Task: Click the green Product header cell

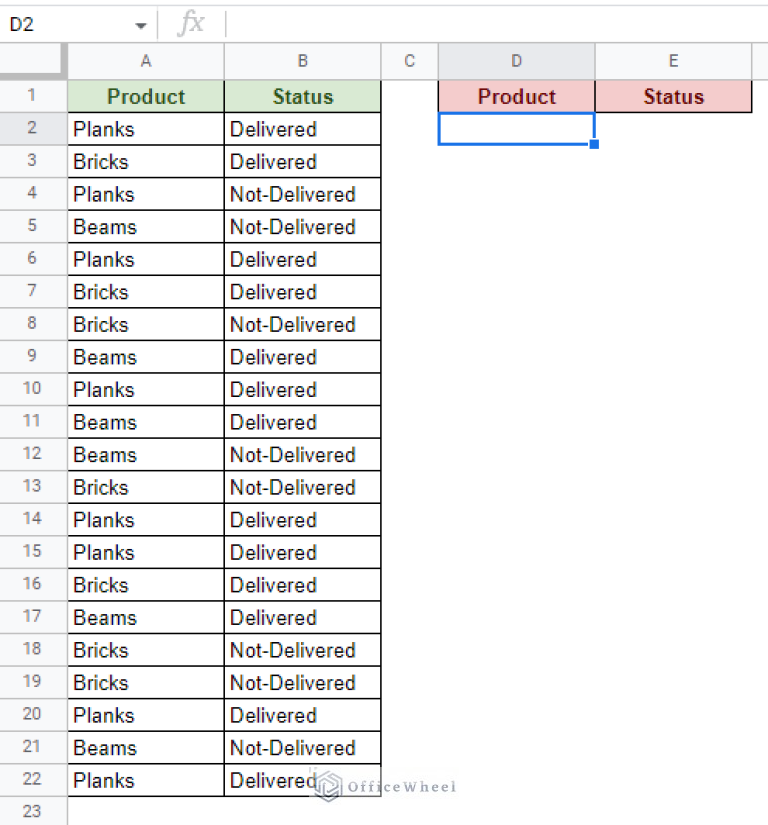Action: pos(145,96)
